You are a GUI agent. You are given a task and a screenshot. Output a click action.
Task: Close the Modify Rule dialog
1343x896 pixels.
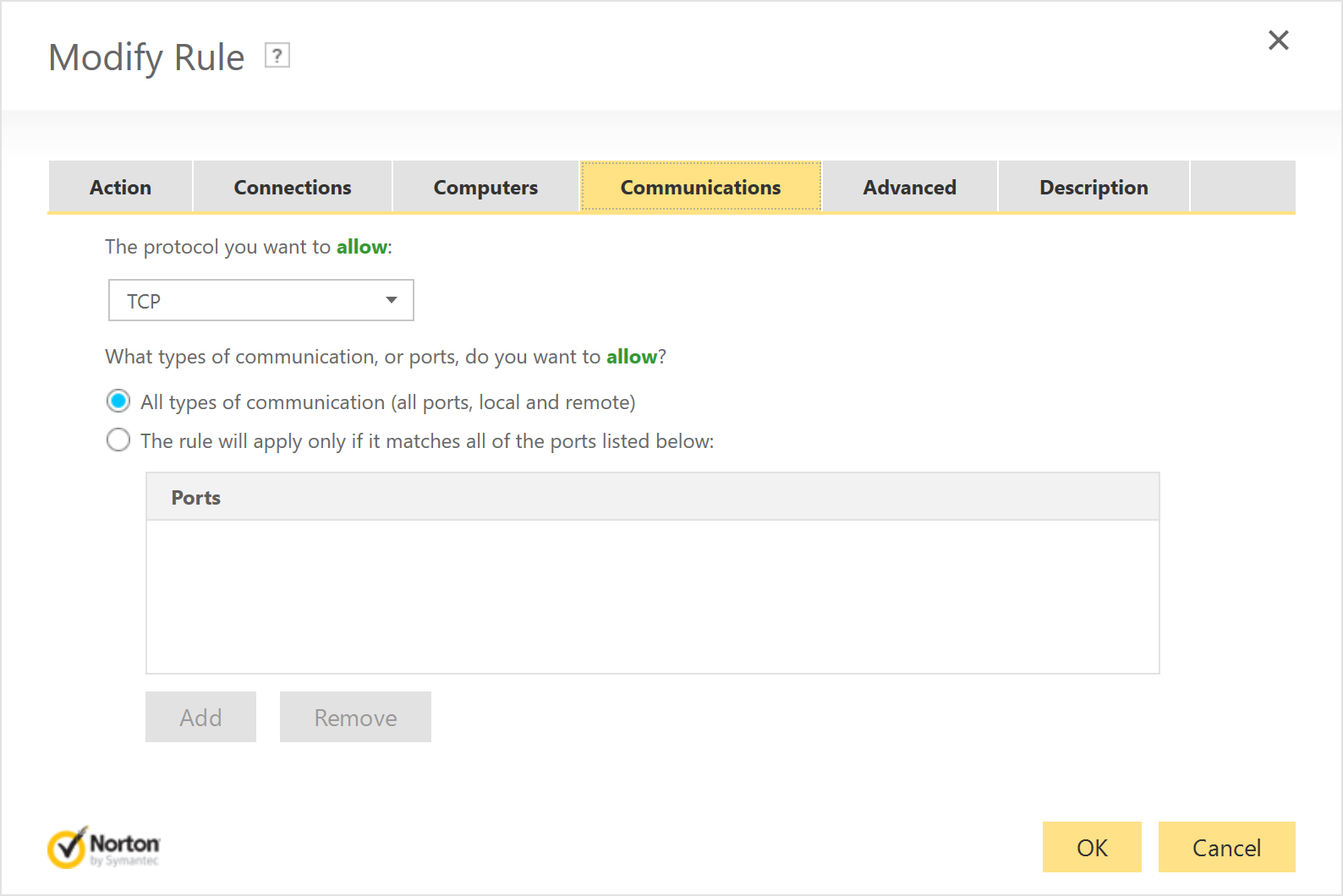point(1278,41)
